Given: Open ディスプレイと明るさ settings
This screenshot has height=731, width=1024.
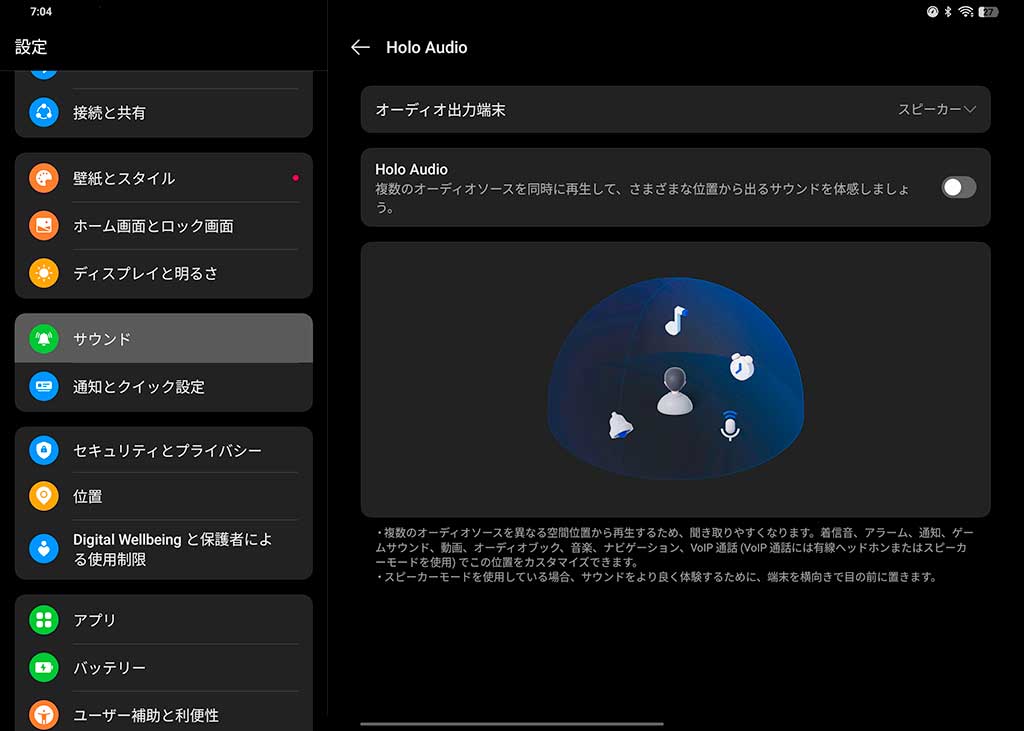Looking at the screenshot, I should [163, 273].
